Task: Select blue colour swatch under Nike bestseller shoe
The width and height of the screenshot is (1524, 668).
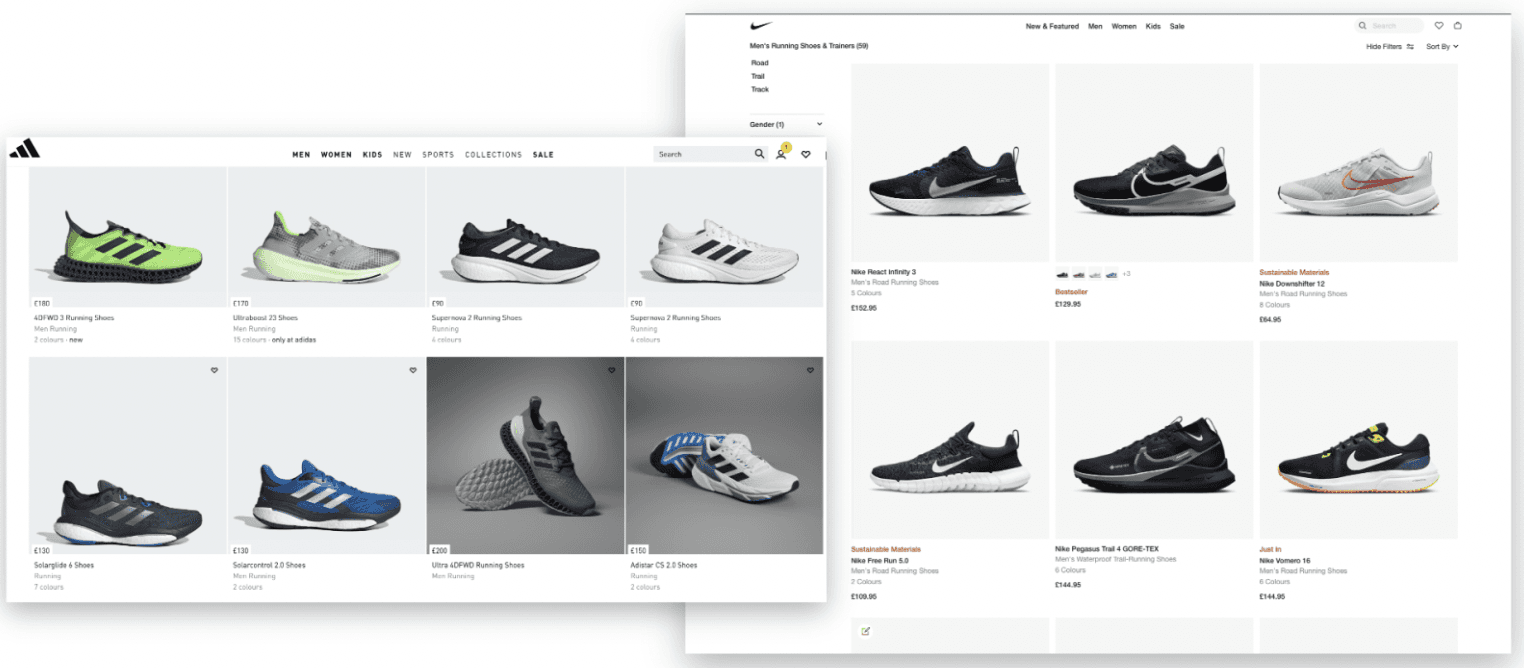Action: [1111, 274]
